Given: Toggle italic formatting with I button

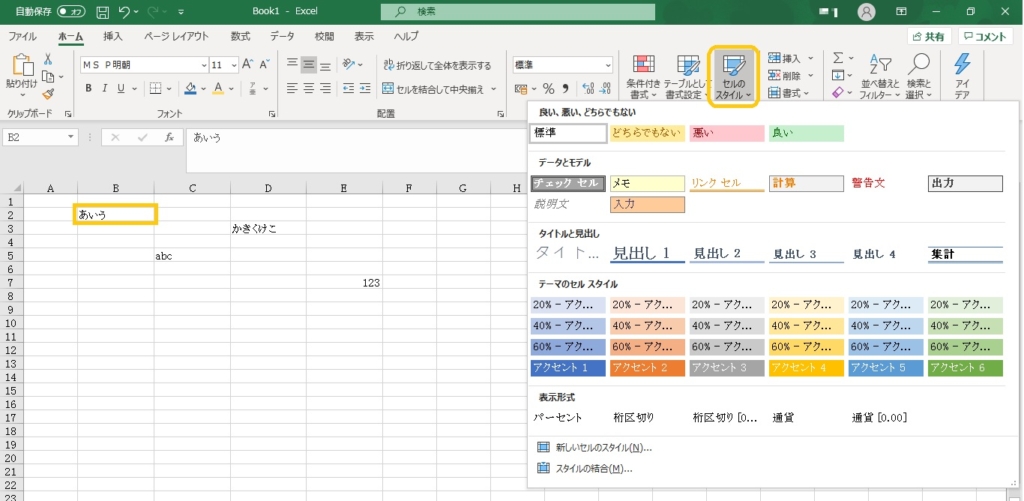Looking at the screenshot, I should click(x=105, y=88).
